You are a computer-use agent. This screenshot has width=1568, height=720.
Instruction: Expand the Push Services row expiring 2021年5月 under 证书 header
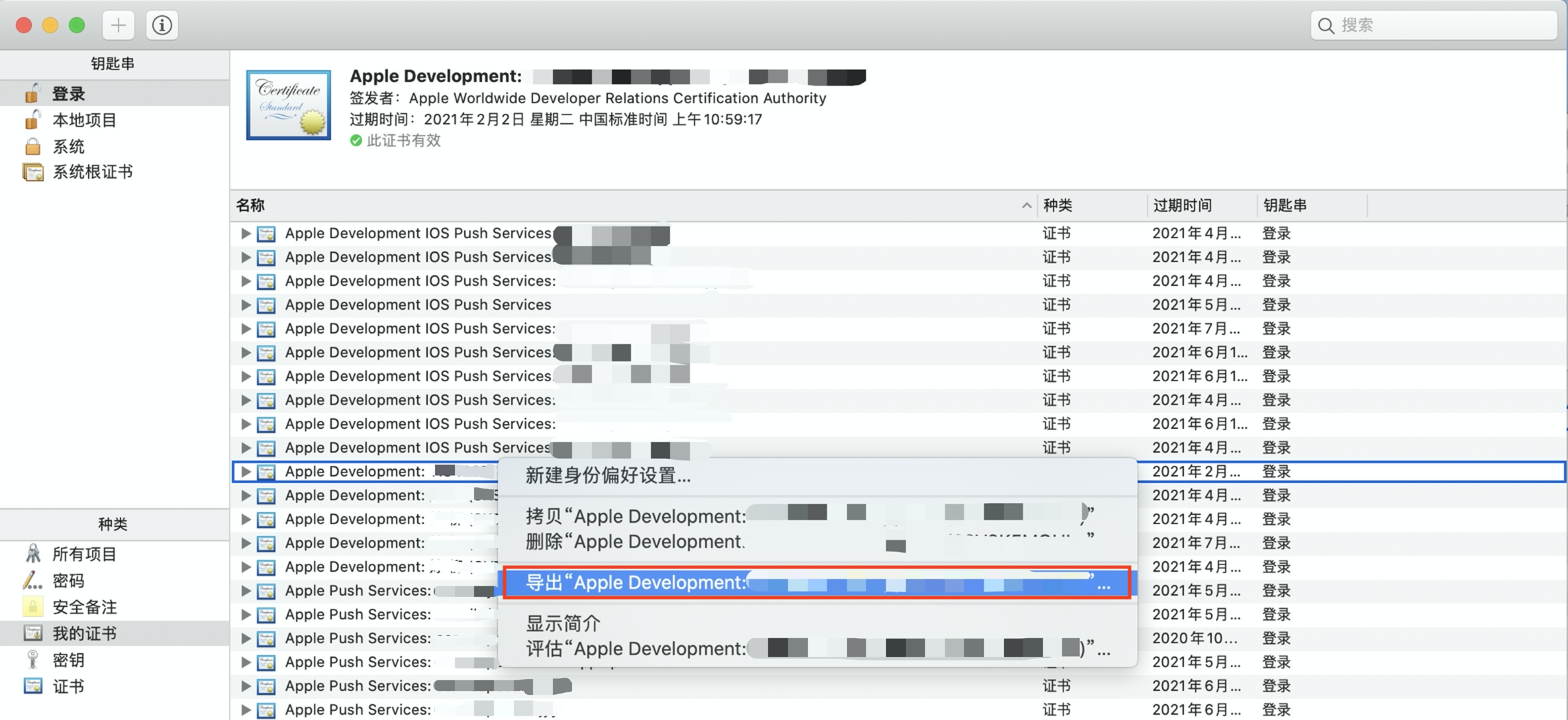point(245,304)
